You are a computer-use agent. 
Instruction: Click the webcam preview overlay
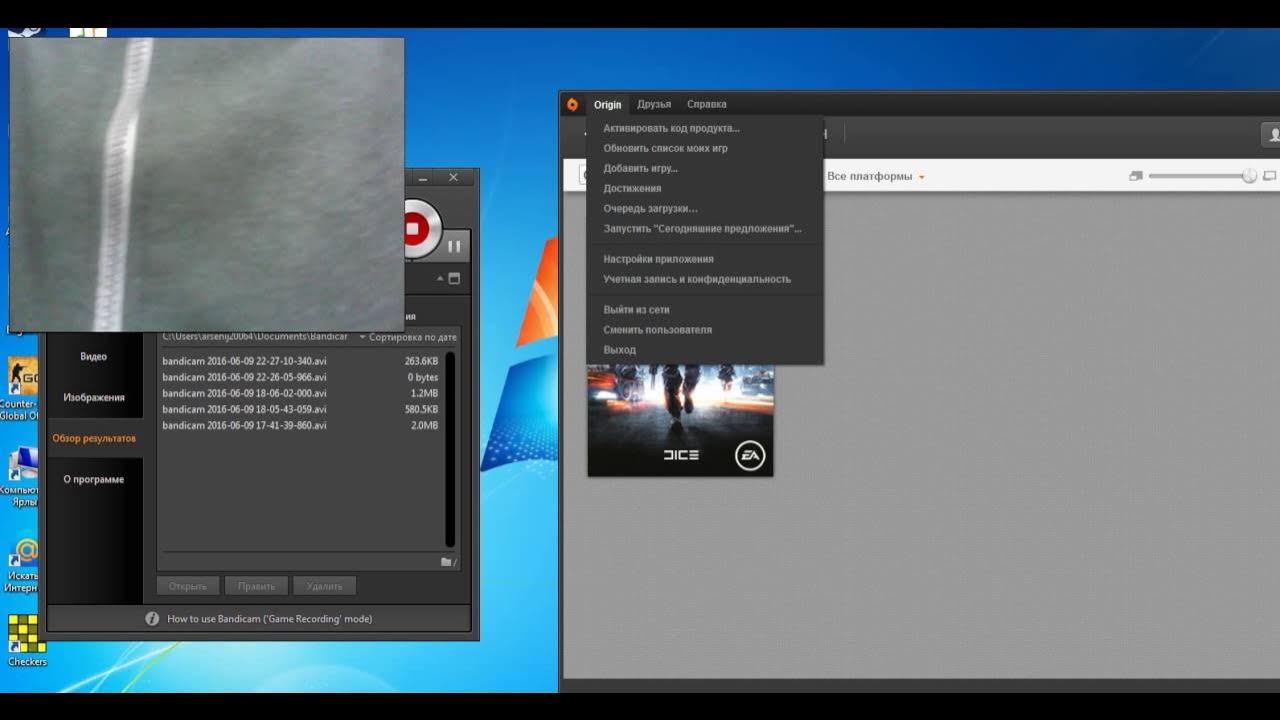[x=207, y=184]
